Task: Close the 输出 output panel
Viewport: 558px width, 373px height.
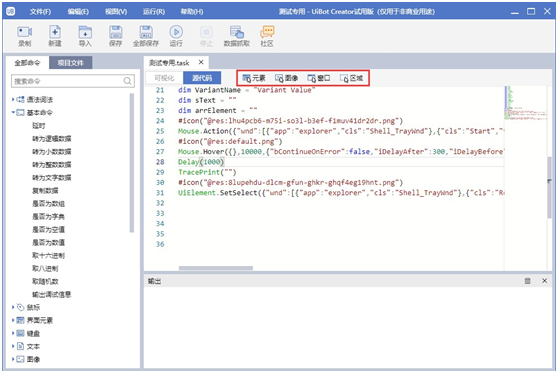Action: click(x=544, y=281)
